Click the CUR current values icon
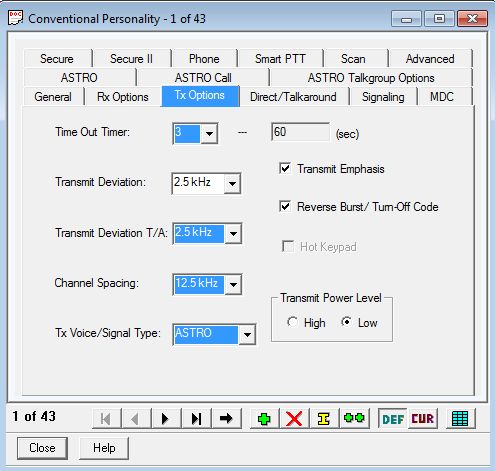The height and width of the screenshot is (471, 495). click(x=422, y=419)
